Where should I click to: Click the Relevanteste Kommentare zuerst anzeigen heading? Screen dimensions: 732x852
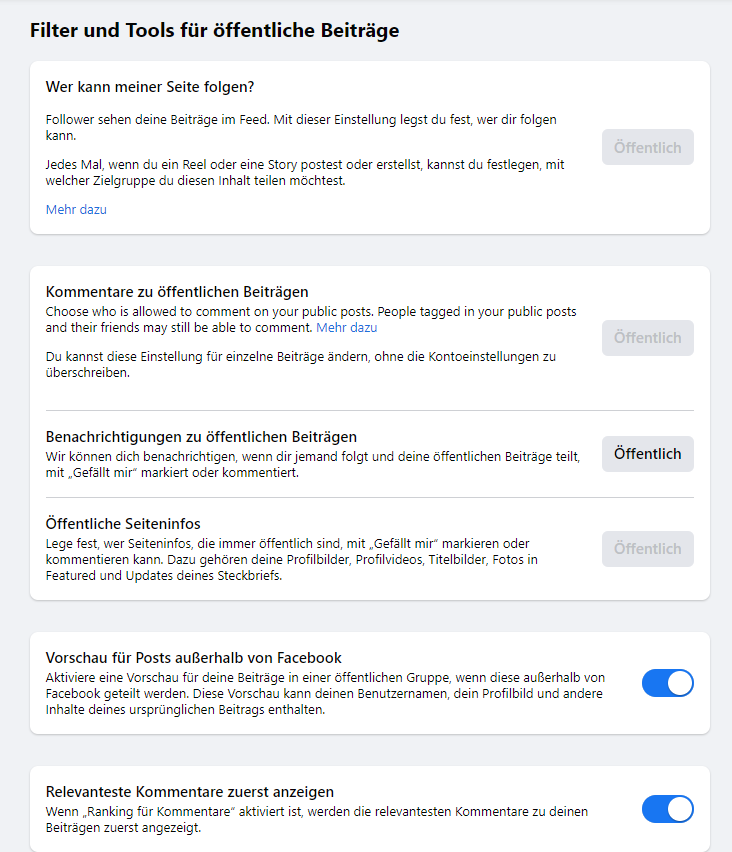[x=190, y=792]
